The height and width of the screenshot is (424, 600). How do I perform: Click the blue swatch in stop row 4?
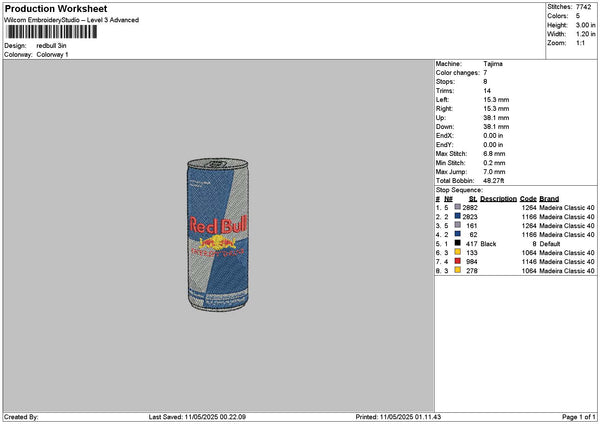[x=457, y=234]
